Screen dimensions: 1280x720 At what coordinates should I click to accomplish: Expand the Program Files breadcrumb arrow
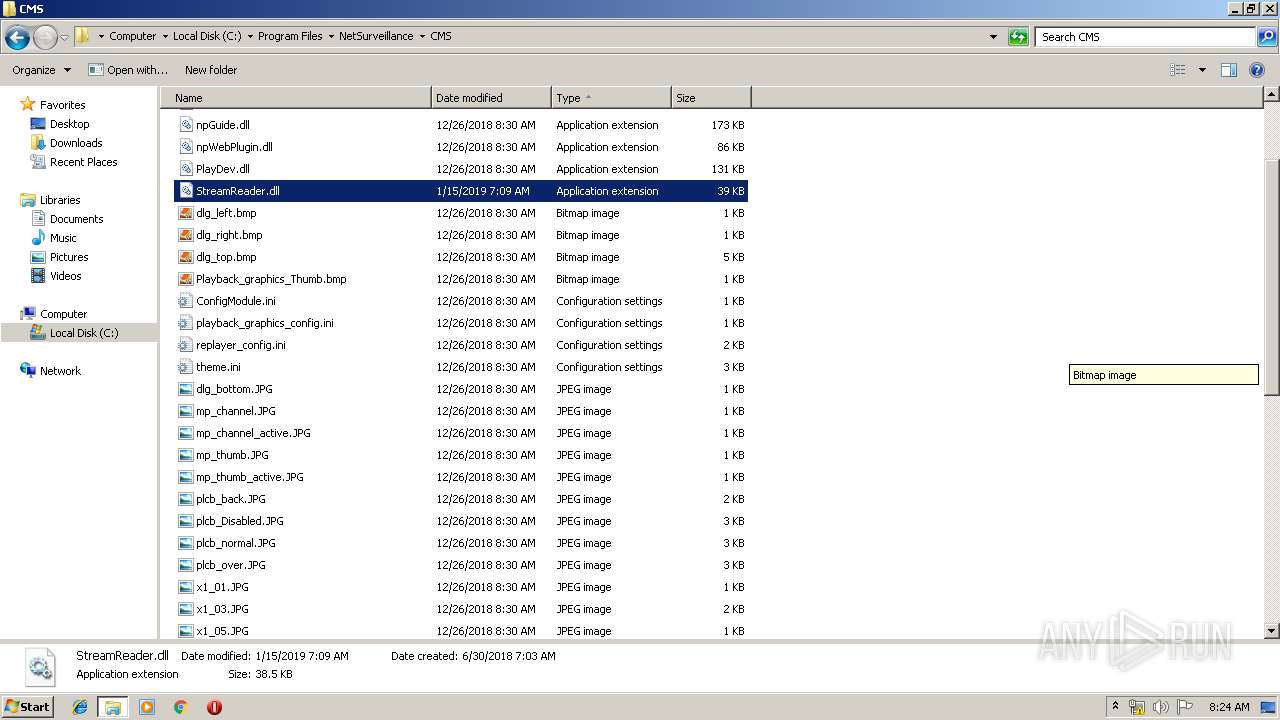tap(331, 36)
